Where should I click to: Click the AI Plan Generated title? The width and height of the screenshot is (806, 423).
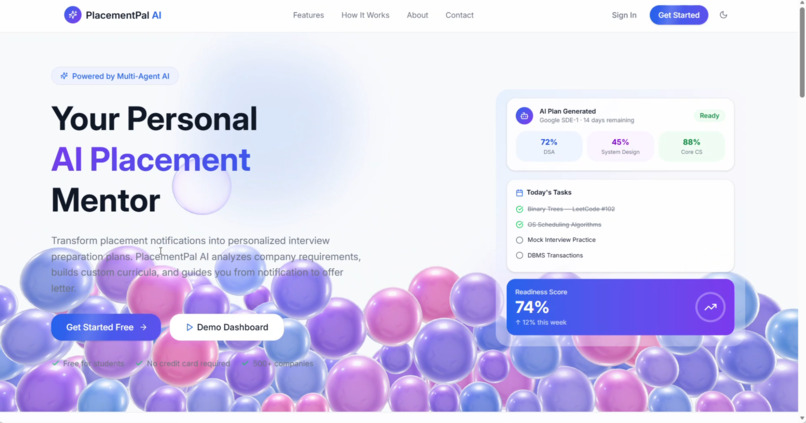coord(567,111)
